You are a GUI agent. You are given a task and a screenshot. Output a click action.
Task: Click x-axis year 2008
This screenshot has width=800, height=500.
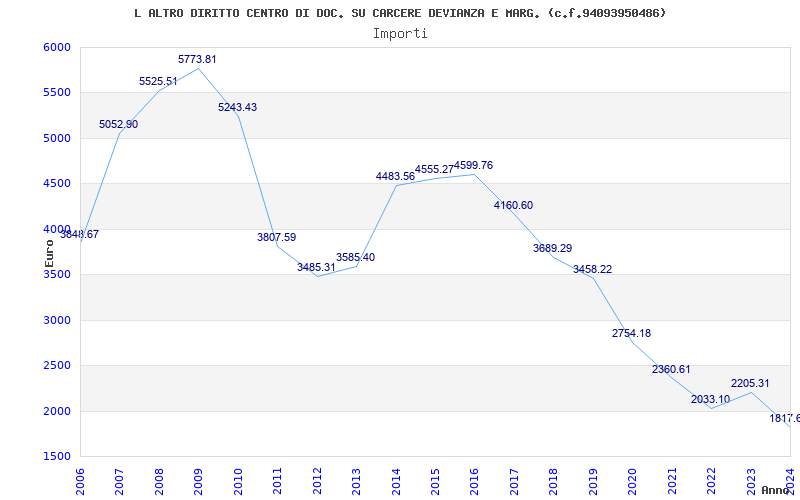pos(159,481)
